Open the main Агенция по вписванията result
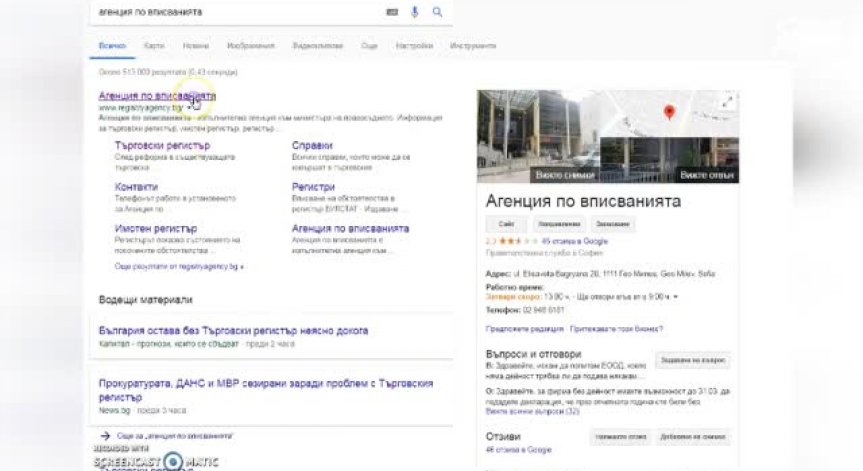Image resolution: width=863 pixels, height=471 pixels. (x=157, y=96)
